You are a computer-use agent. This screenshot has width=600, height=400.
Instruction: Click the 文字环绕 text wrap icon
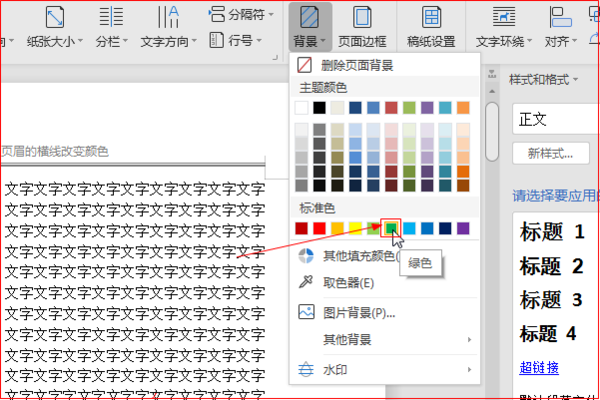click(504, 17)
